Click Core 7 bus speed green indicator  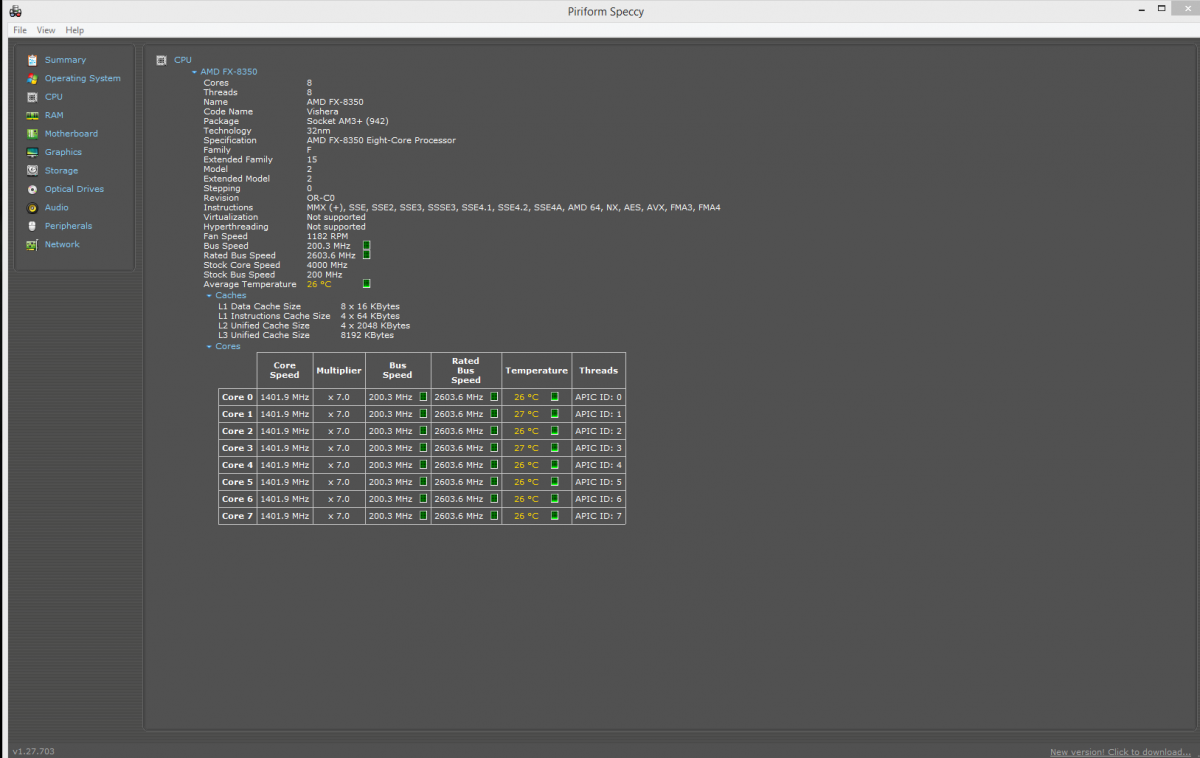coord(423,516)
